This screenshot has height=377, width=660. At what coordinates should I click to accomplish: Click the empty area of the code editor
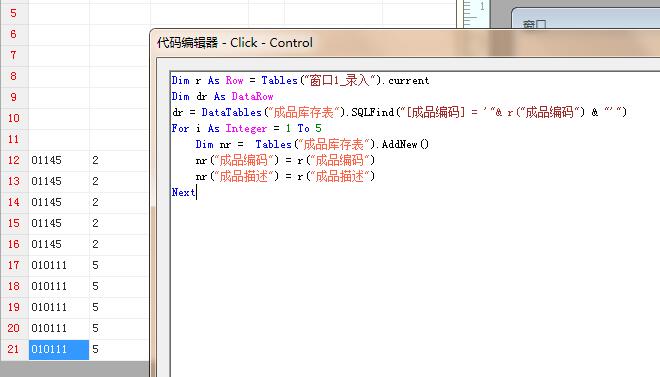415,286
